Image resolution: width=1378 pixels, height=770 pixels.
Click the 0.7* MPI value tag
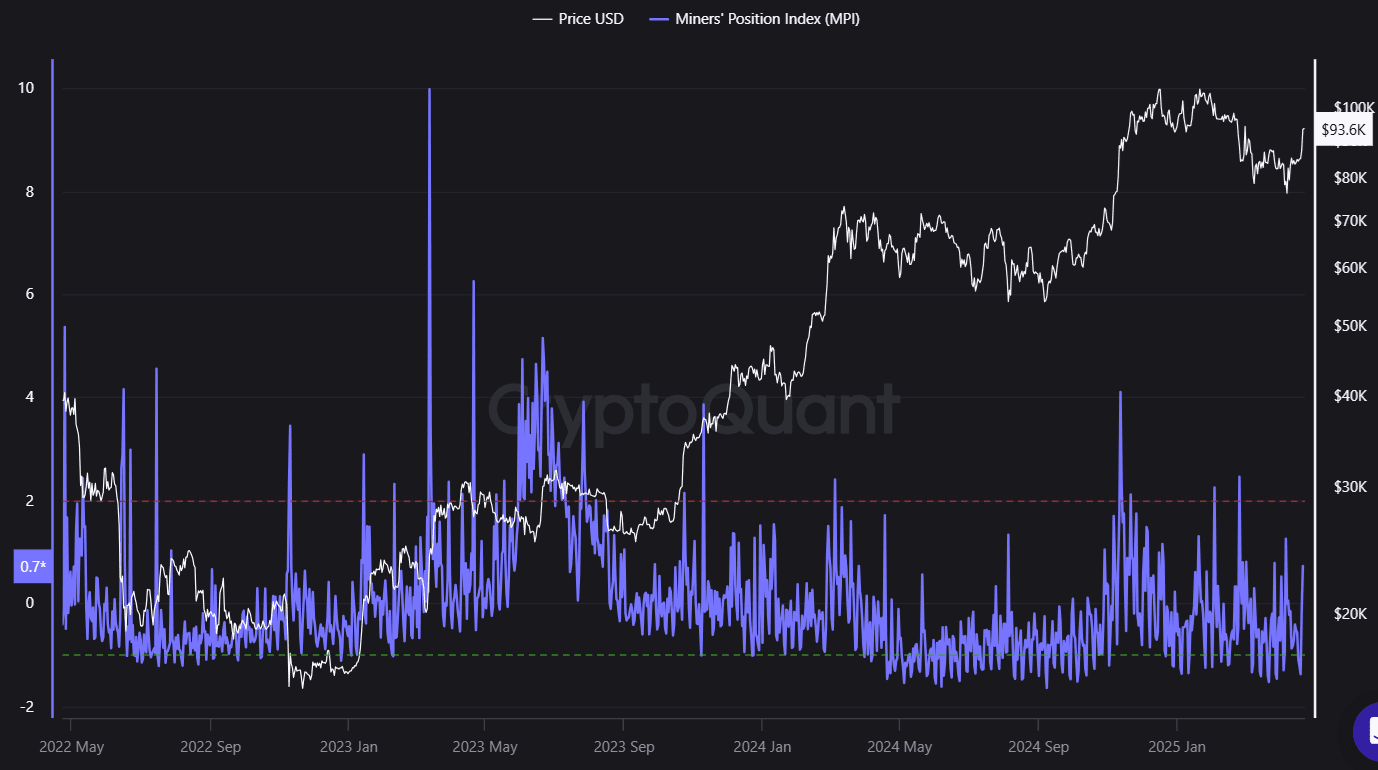click(x=33, y=567)
